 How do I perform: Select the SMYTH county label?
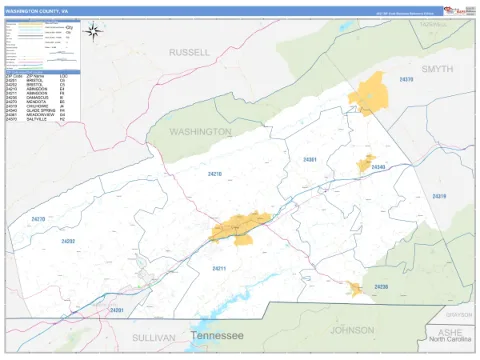pos(437,69)
